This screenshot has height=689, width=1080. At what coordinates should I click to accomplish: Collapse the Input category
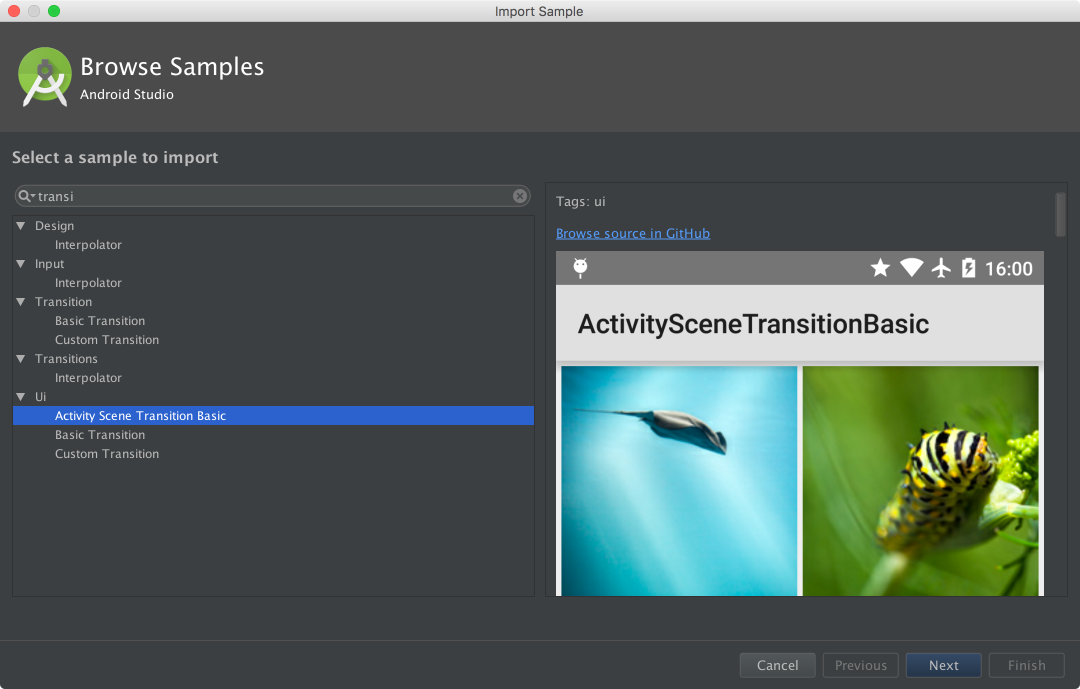tap(21, 264)
